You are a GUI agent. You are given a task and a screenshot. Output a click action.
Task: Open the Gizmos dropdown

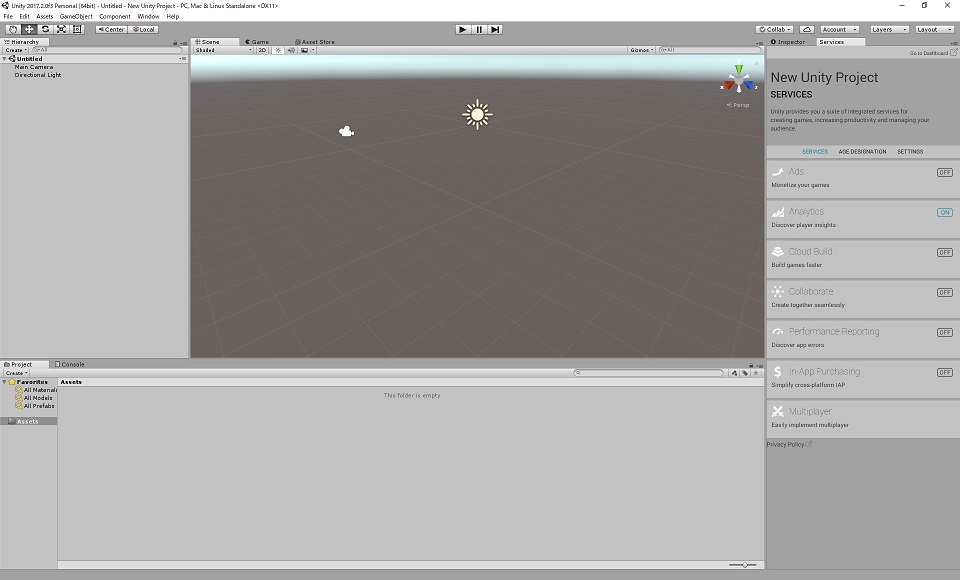pyautogui.click(x=642, y=50)
